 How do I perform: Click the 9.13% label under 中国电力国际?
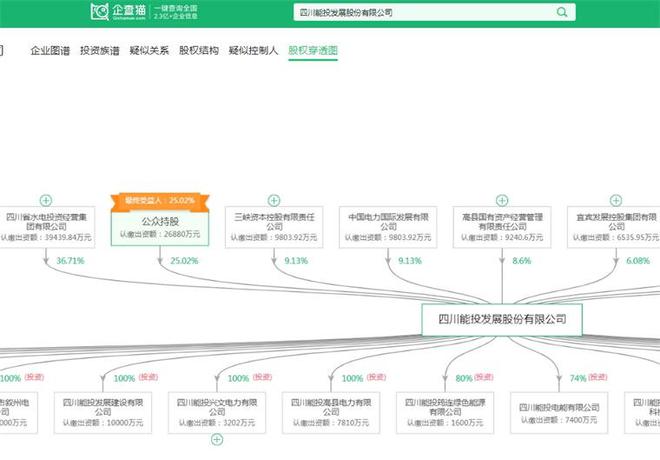[x=410, y=261]
